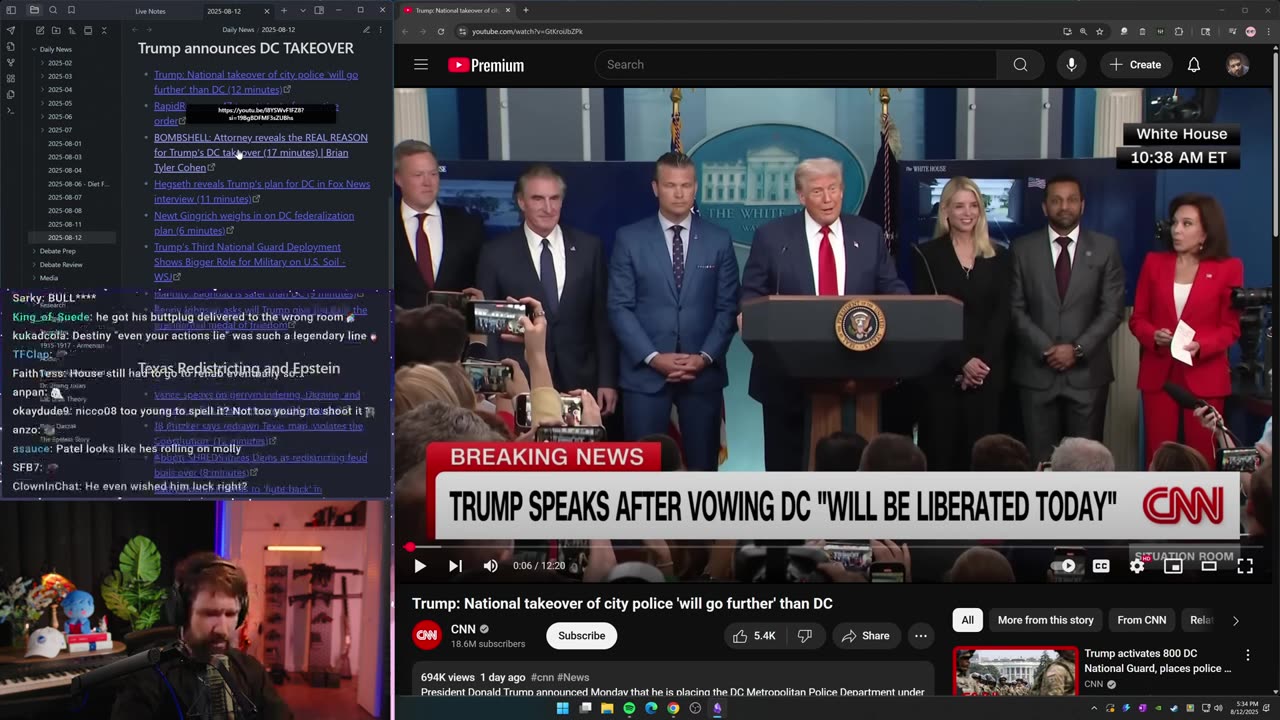Play the paused video
Image resolution: width=1280 pixels, height=720 pixels.
coord(420,566)
